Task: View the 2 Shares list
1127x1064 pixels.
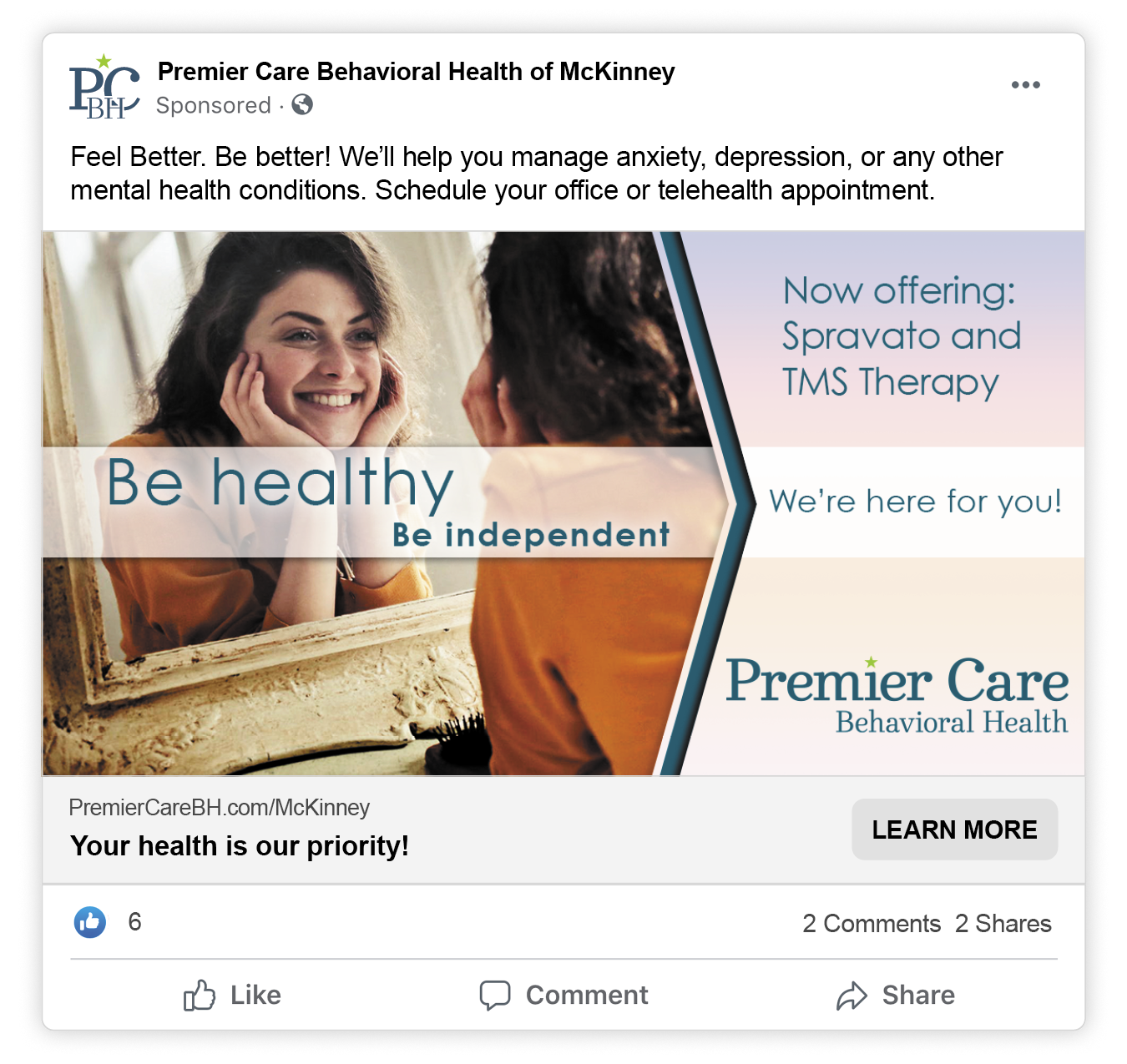Action: pos(1003,924)
